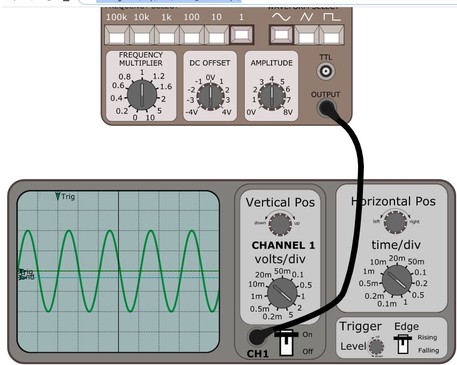Click the Frequency Multiplier knob
The height and width of the screenshot is (365, 457).
tap(142, 95)
